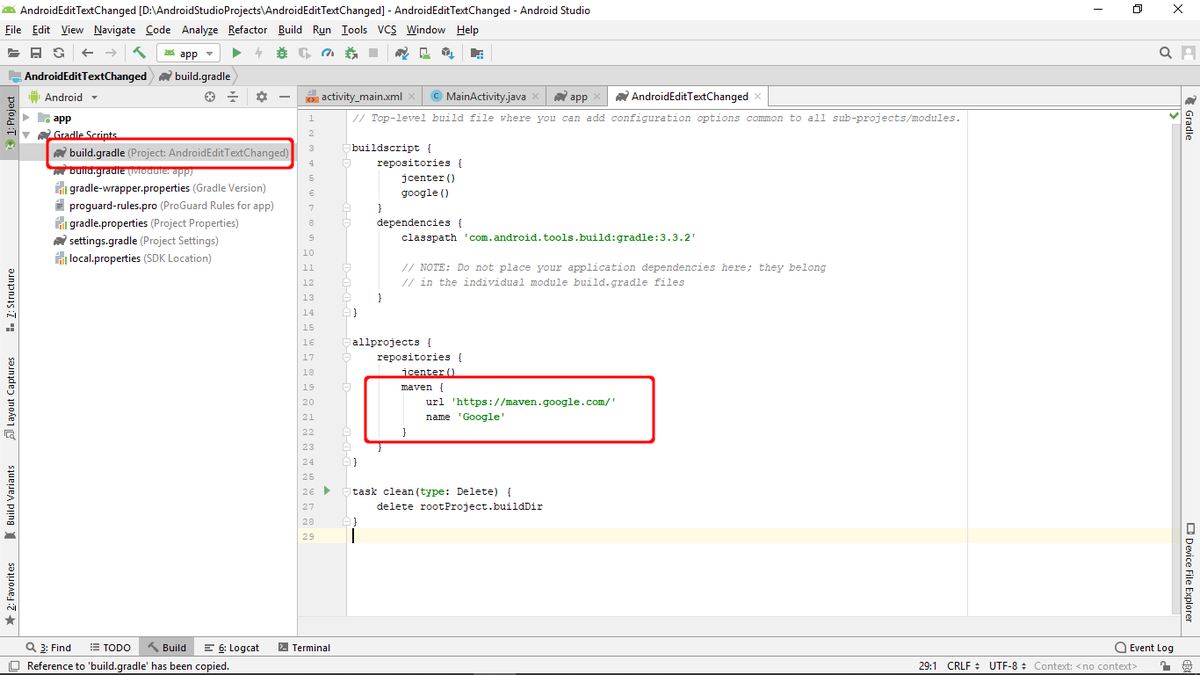Open SDK Manager icon
The width and height of the screenshot is (1200, 675).
[x=447, y=53]
